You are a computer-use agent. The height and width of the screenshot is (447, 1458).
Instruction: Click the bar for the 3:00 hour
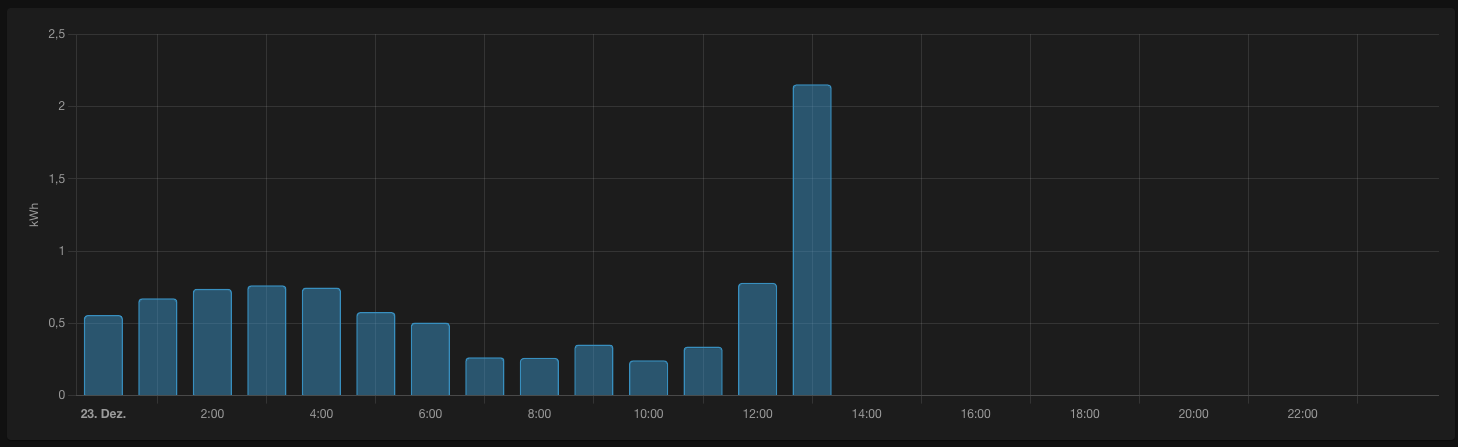pyautogui.click(x=267, y=340)
